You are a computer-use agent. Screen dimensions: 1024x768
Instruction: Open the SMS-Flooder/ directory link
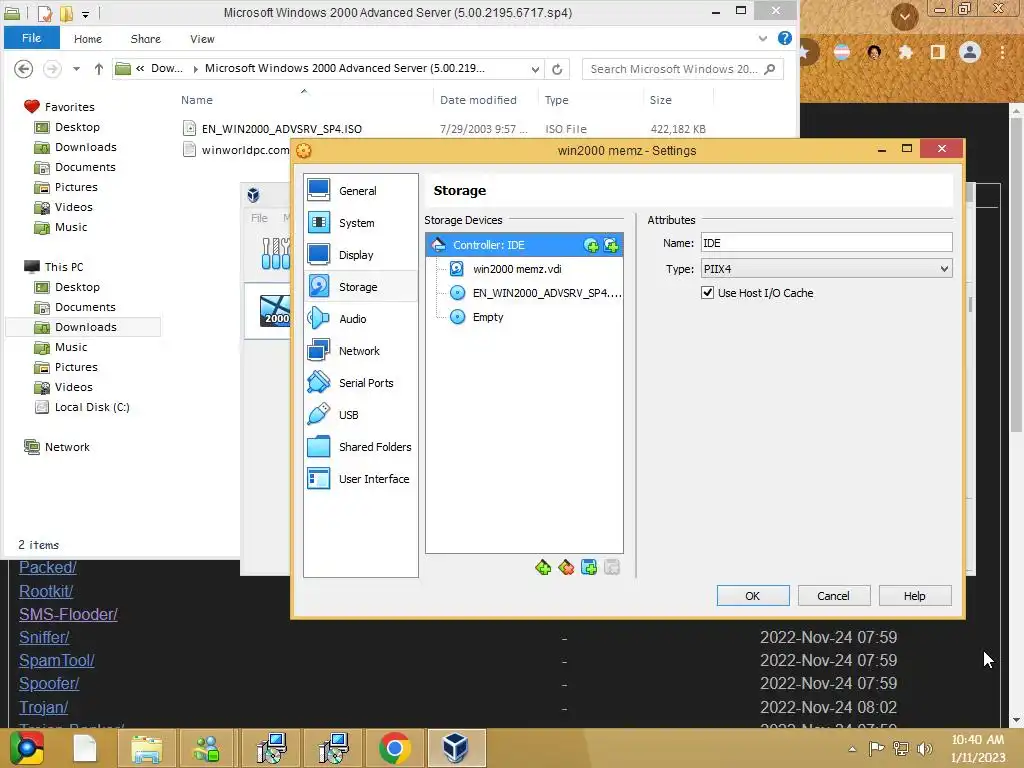(68, 615)
